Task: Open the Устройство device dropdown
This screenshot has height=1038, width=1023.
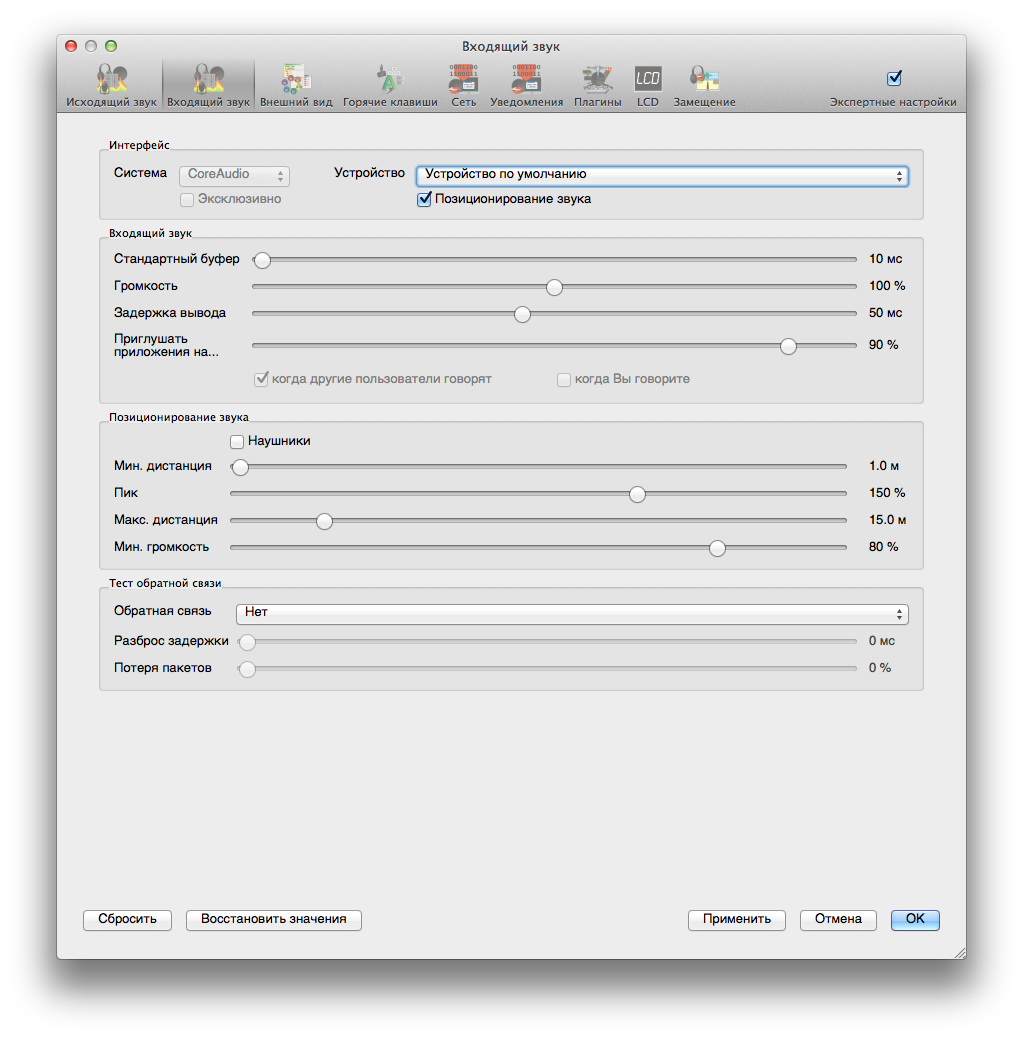Action: pyautogui.click(x=662, y=175)
